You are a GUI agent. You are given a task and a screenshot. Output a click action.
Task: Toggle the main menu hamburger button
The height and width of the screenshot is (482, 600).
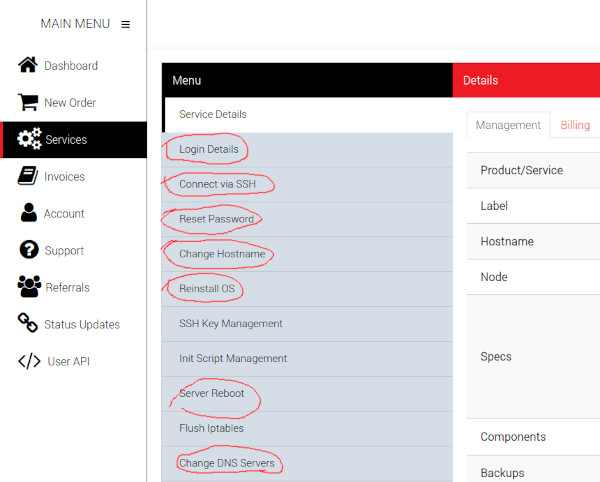(126, 24)
